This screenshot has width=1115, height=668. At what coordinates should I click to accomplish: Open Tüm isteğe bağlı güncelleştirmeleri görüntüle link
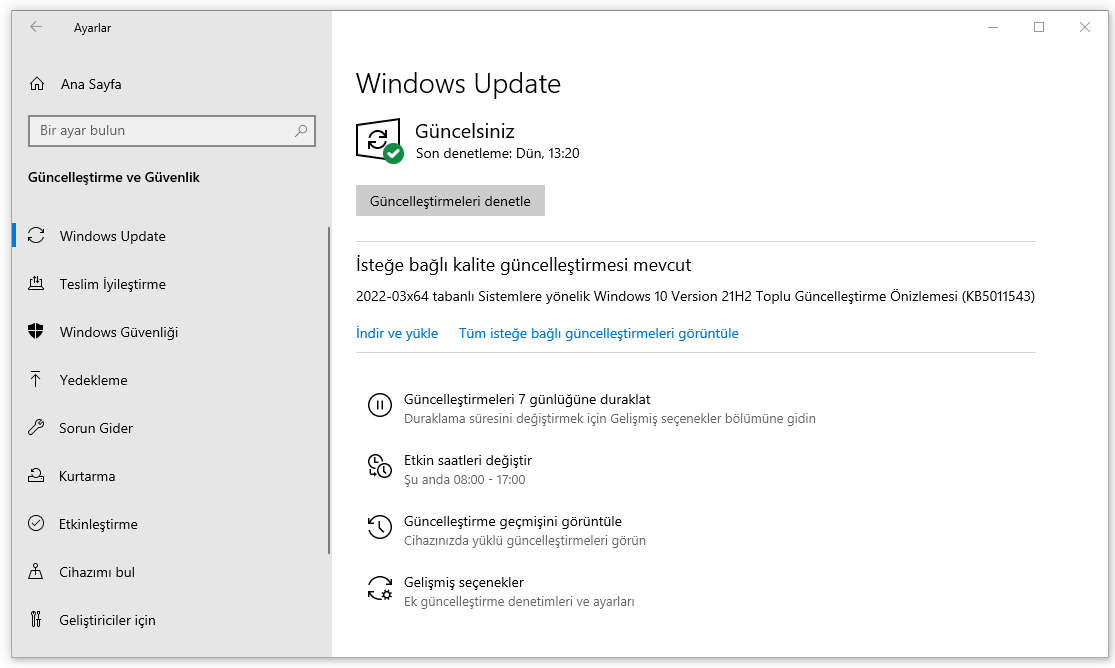(x=598, y=334)
